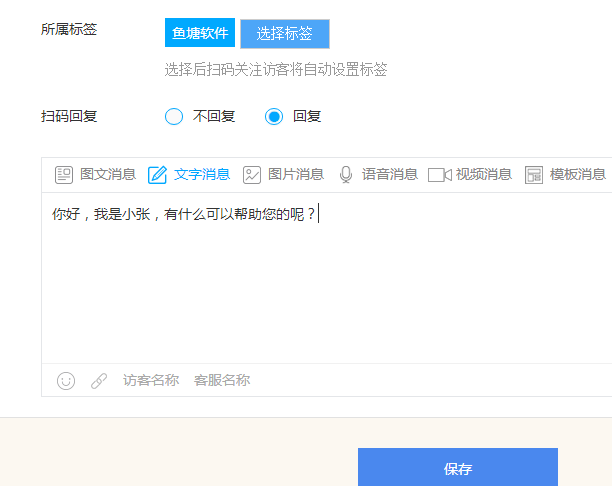Insert a link with chain icon

pos(99,381)
